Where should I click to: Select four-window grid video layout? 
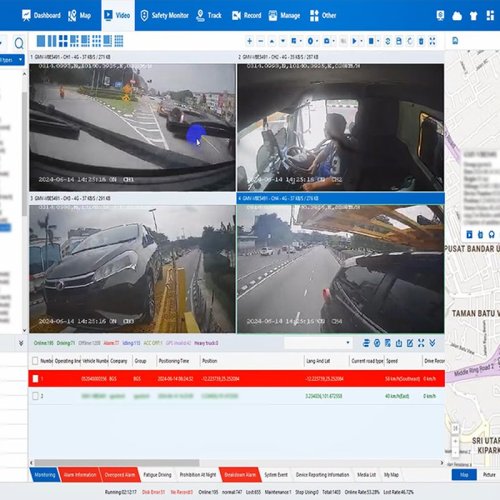[63, 41]
